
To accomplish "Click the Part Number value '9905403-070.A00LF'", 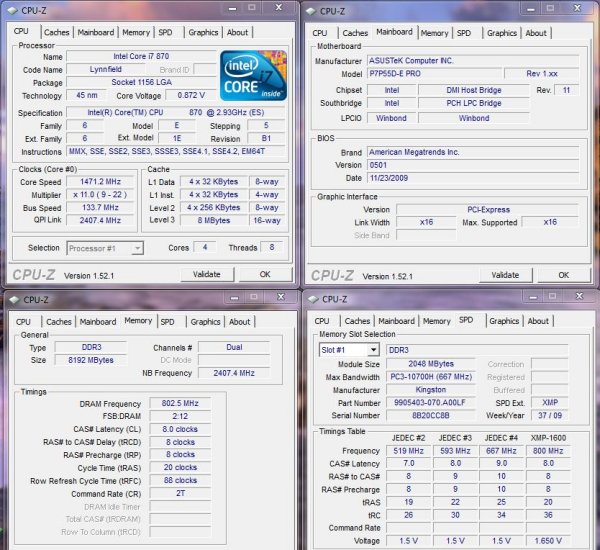I will click(431, 403).
